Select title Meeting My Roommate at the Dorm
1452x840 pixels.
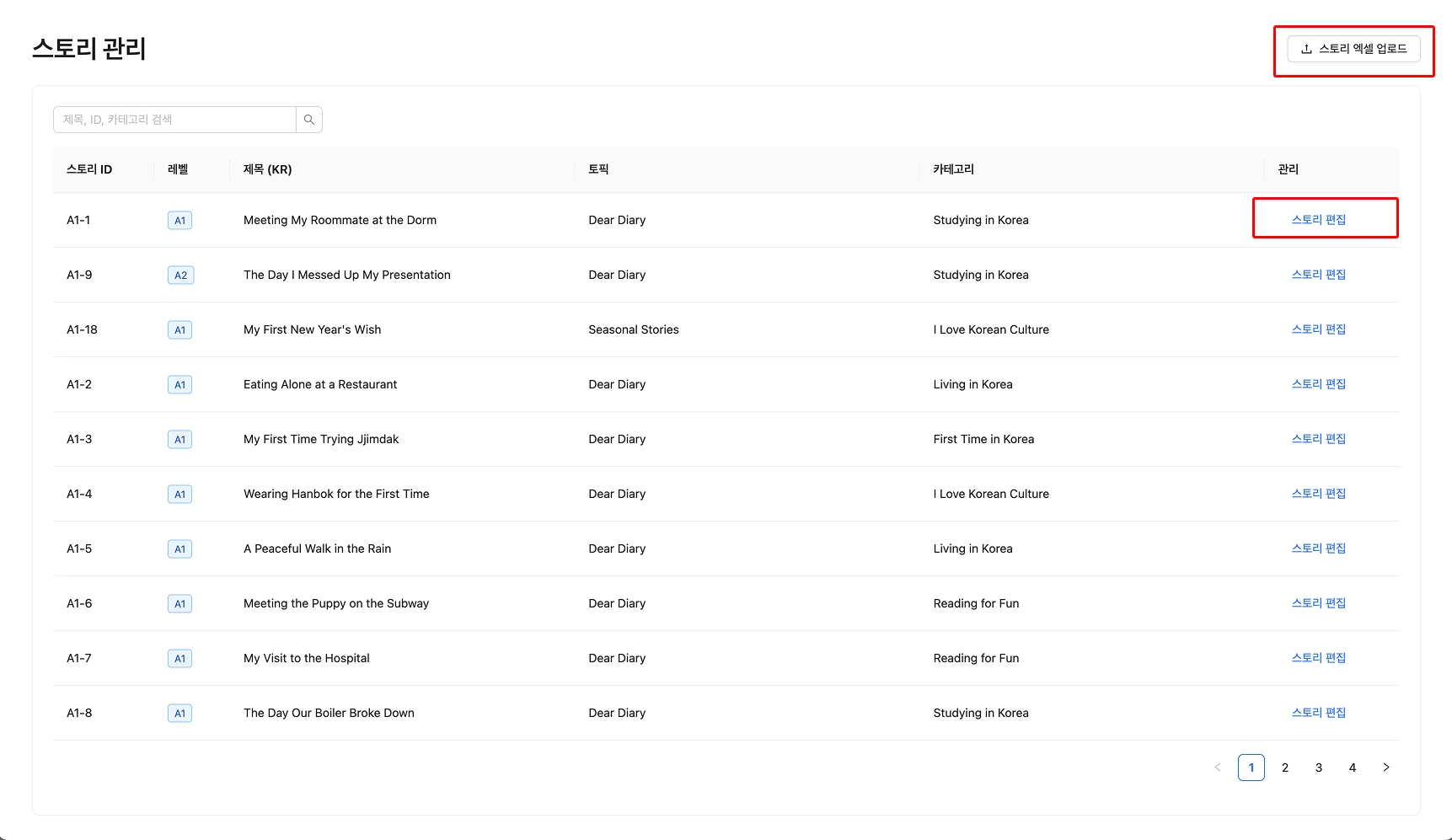340,220
